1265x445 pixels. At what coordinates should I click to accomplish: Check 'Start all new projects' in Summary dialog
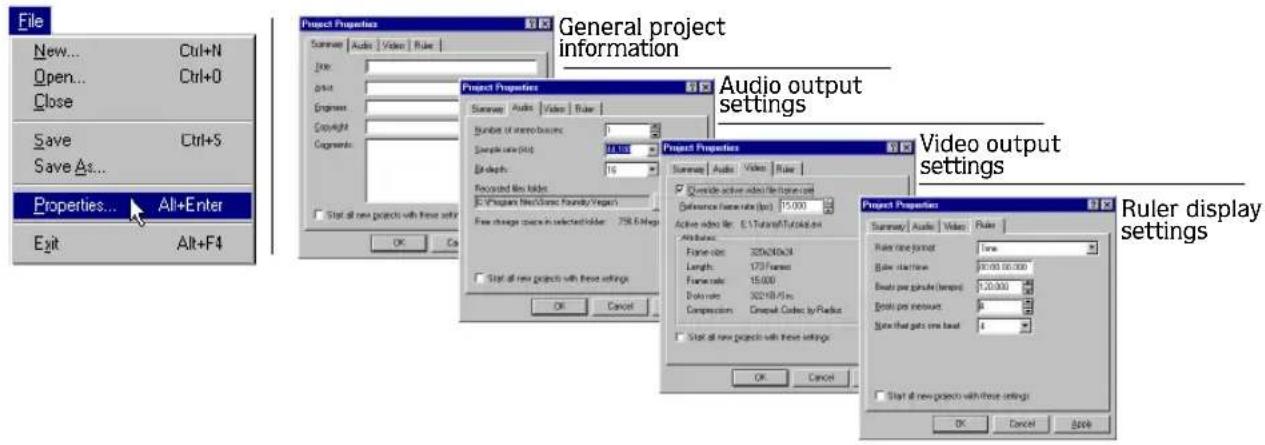pyautogui.click(x=320, y=214)
